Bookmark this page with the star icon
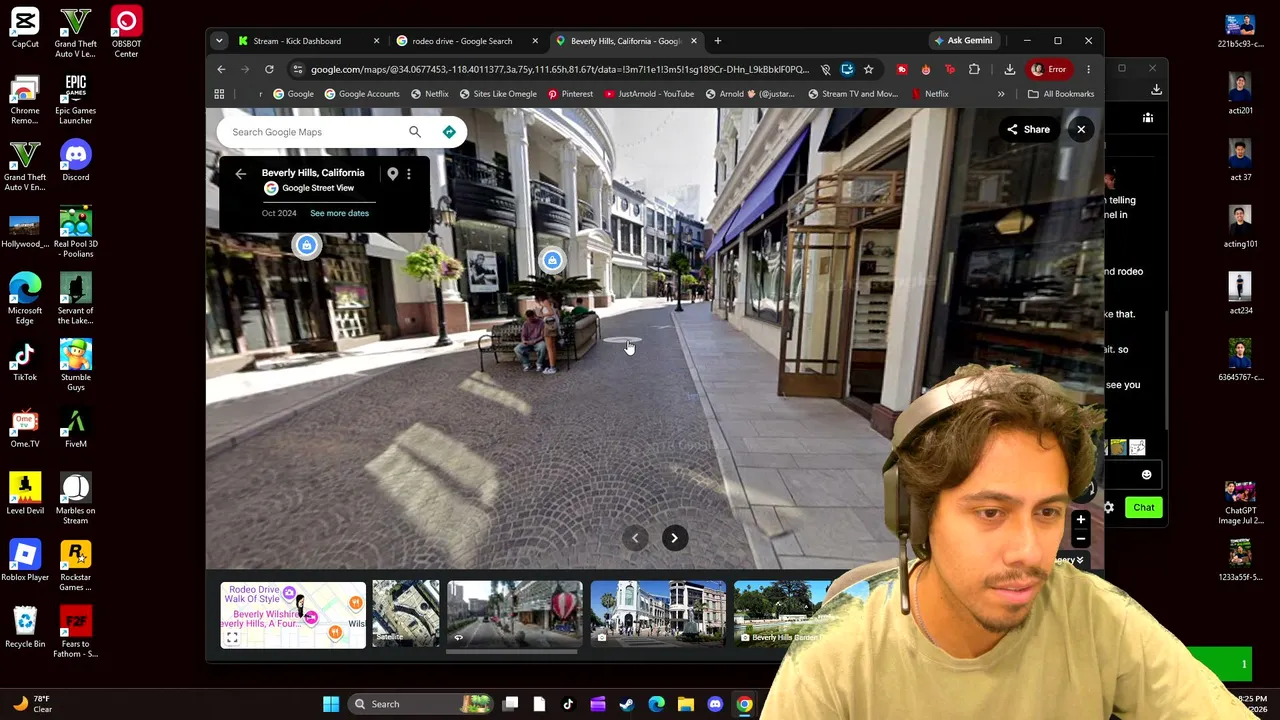 (x=868, y=69)
